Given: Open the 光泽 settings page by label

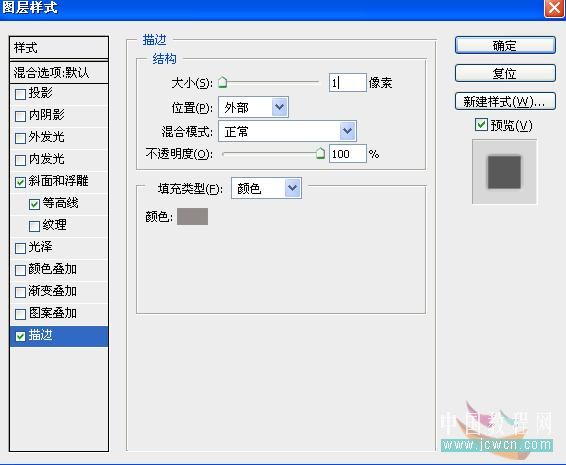Looking at the screenshot, I should point(40,247).
